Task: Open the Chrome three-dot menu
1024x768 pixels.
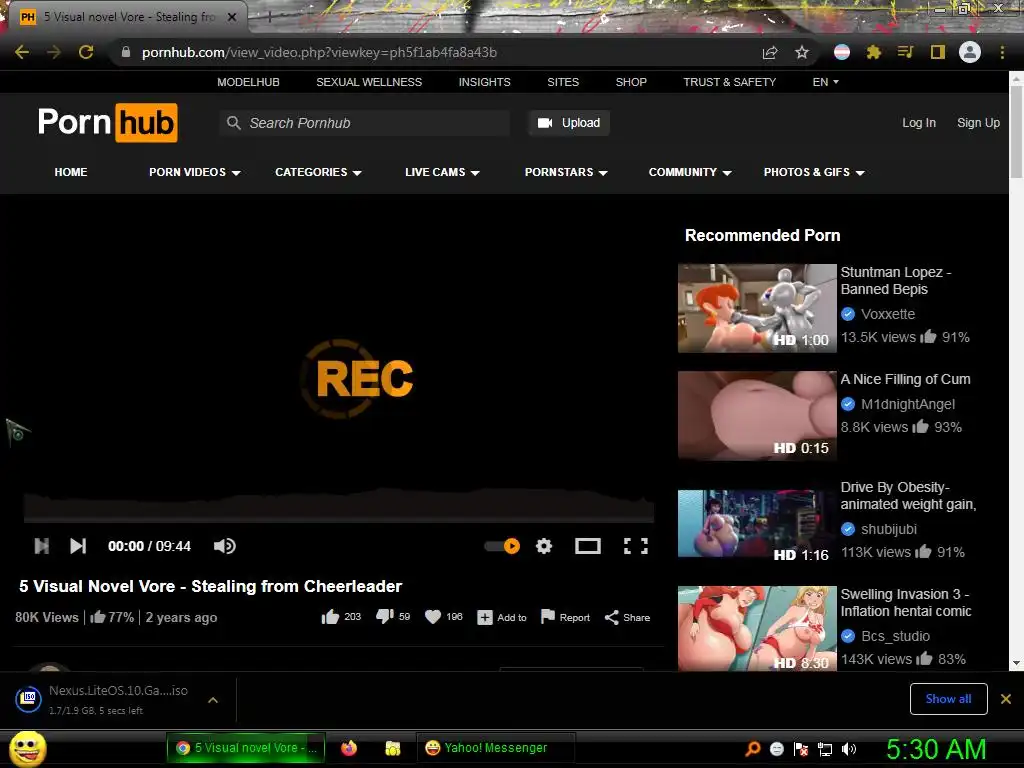Action: pos(1002,52)
